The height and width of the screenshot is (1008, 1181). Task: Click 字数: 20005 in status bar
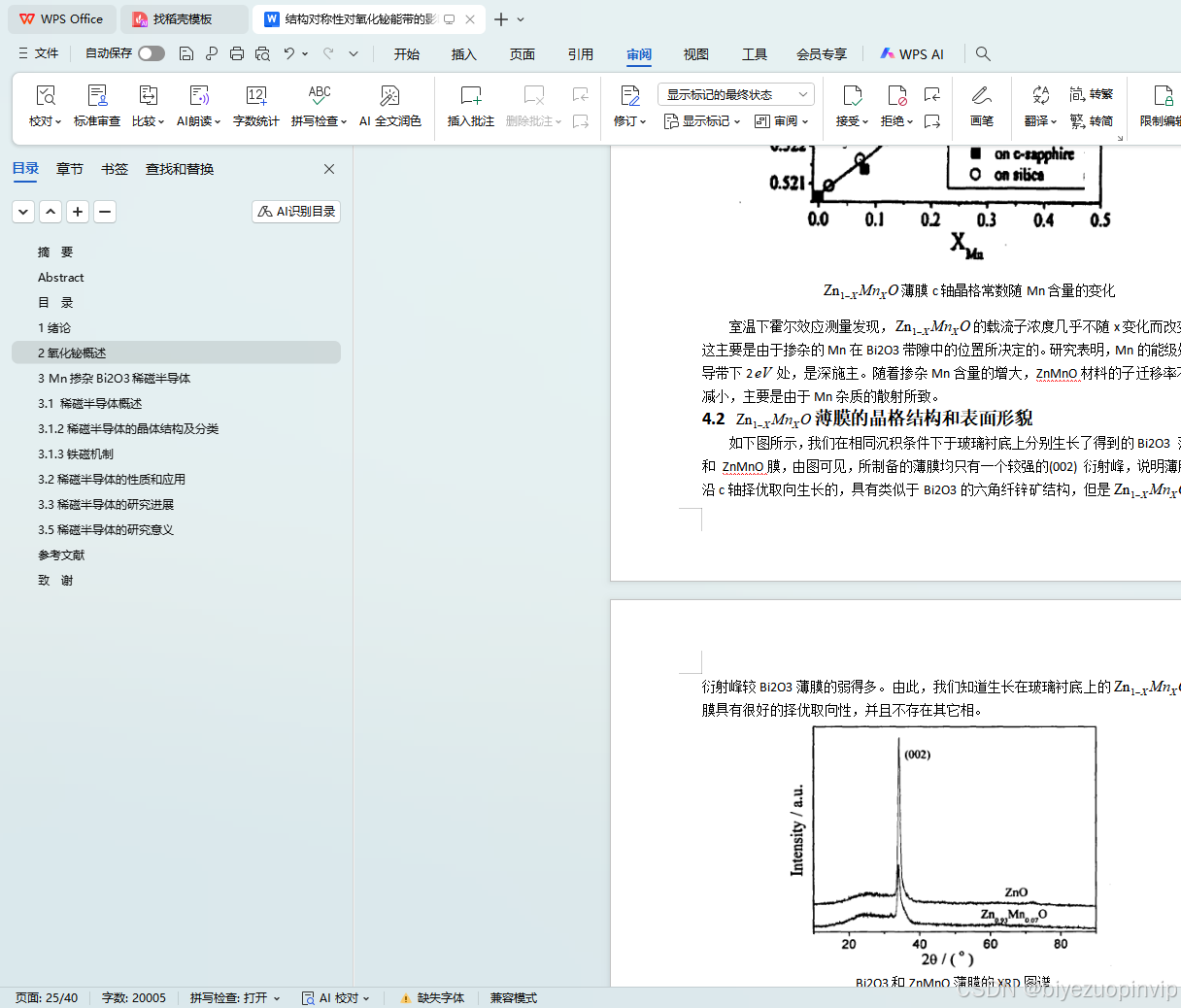[x=134, y=997]
